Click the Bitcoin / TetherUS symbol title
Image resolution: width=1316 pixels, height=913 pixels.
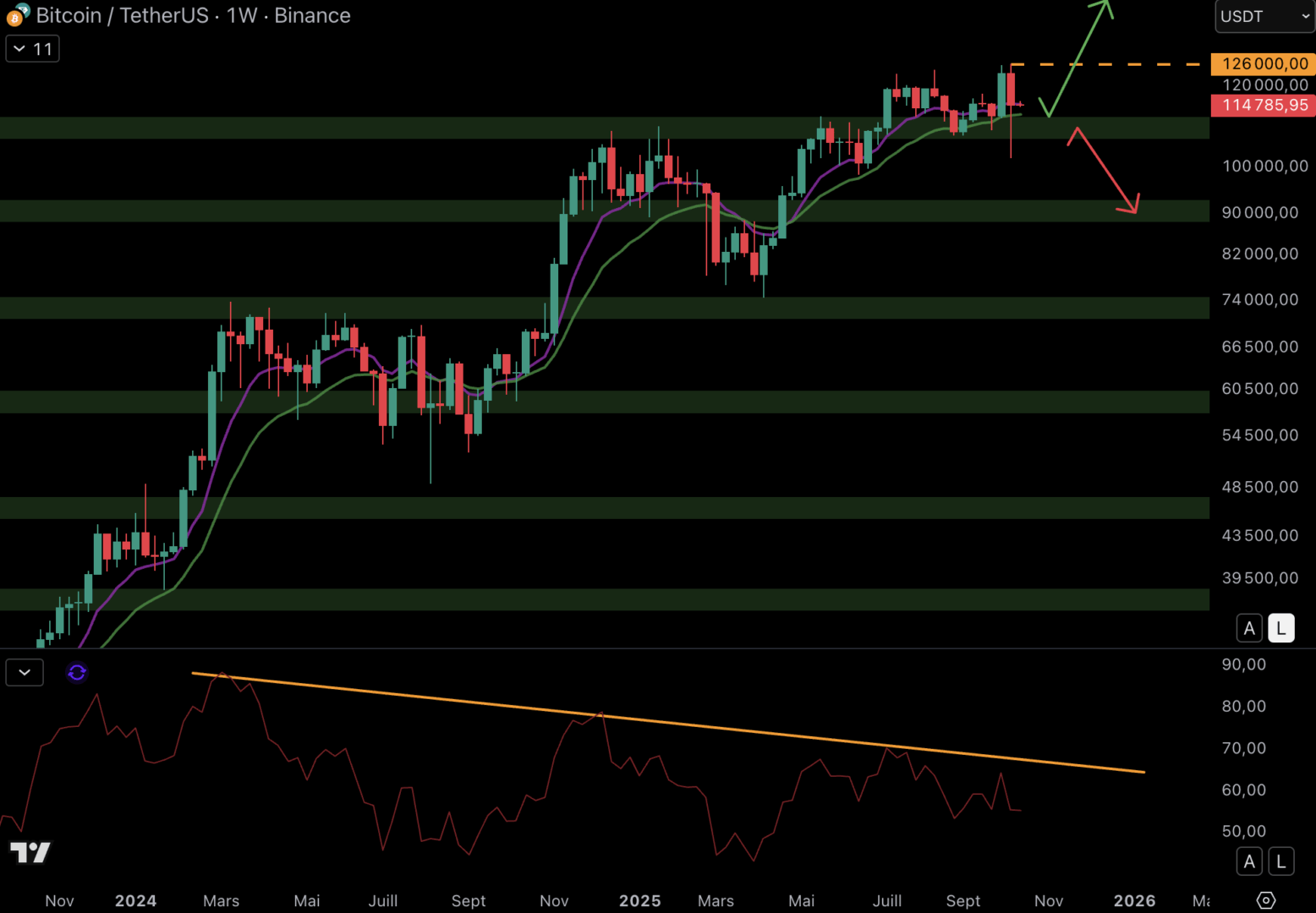click(122, 15)
